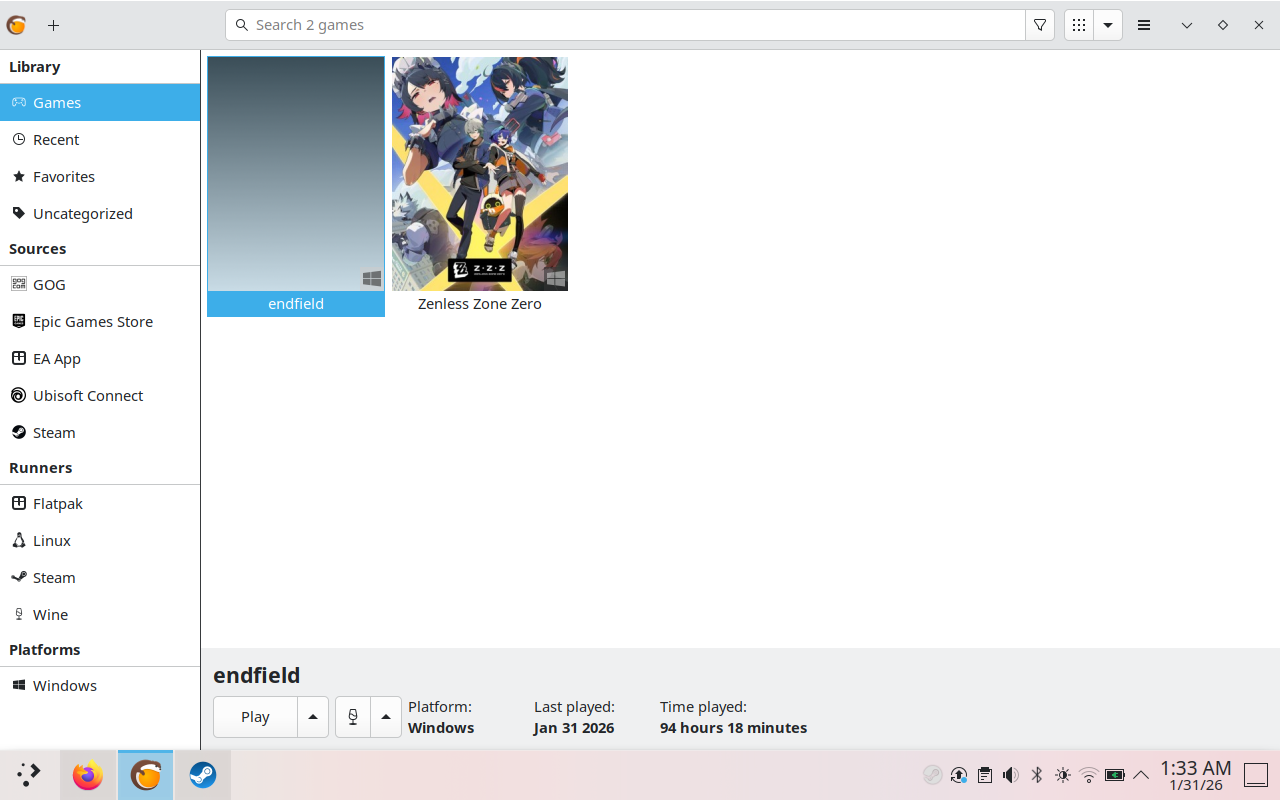Select Epic Games Store source

92,322
